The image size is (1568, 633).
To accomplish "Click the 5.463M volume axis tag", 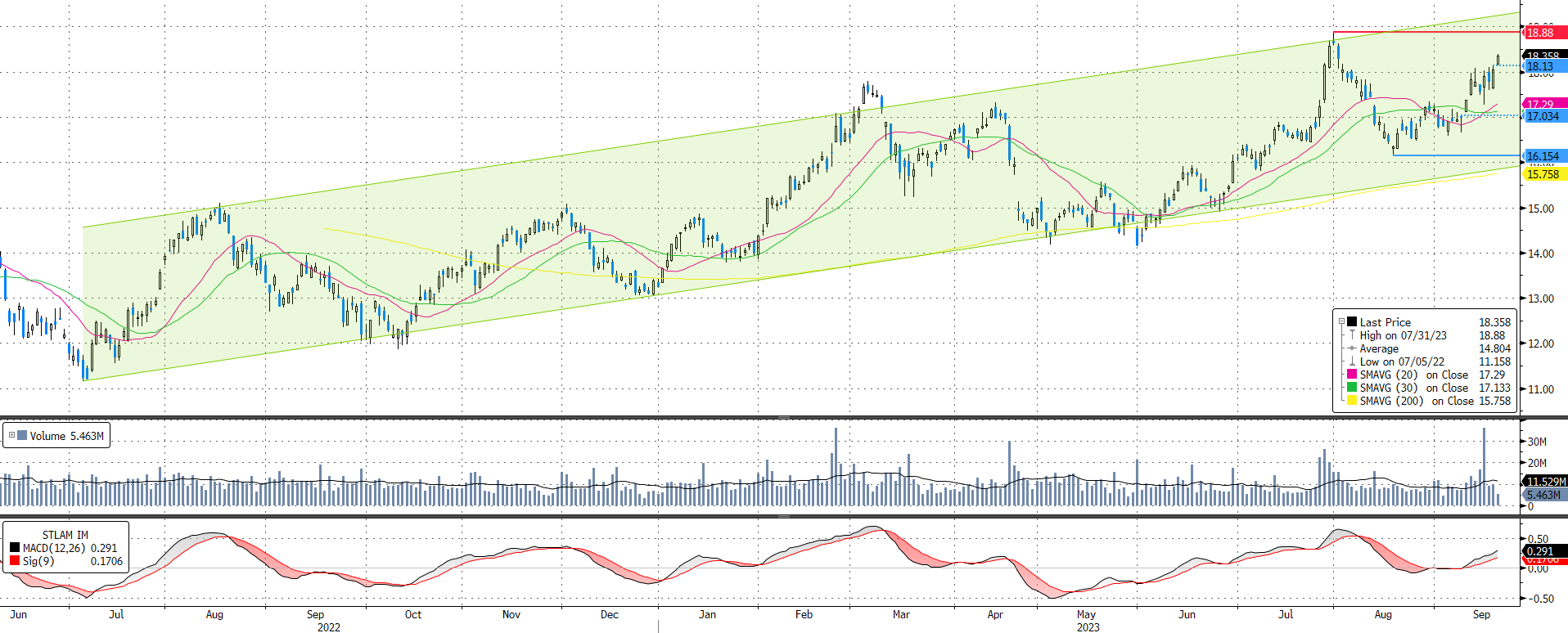I will pos(1545,495).
